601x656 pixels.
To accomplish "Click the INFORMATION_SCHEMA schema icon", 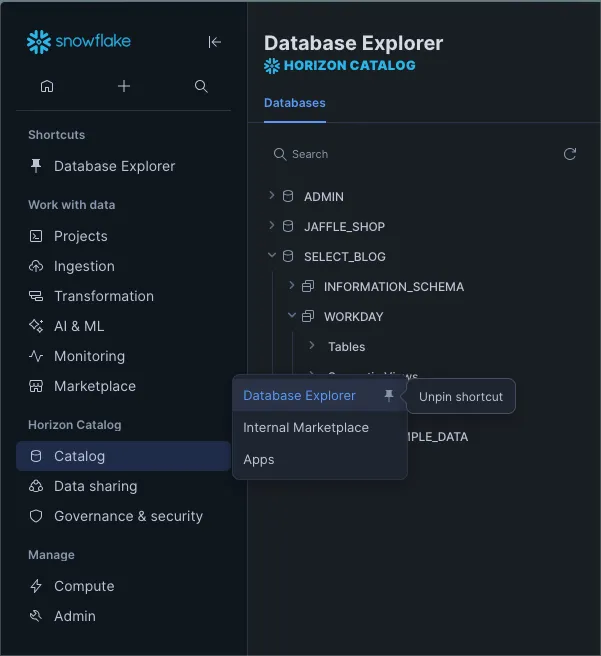I will pos(308,286).
